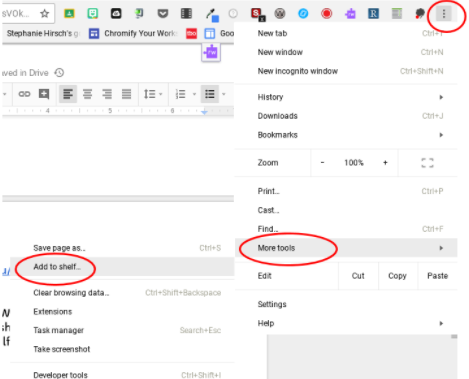
Task: Select New tab from the menu
Action: (346, 33)
